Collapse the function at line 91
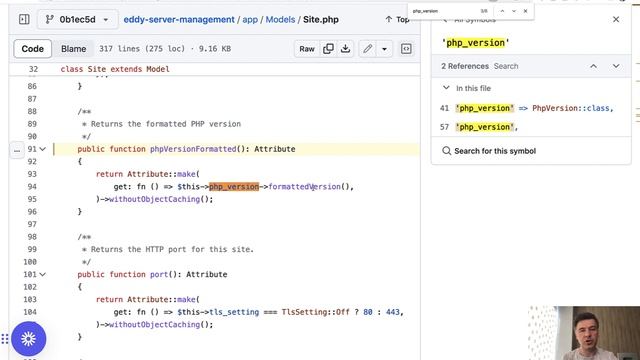This screenshot has height=360, width=640. pos(42,149)
